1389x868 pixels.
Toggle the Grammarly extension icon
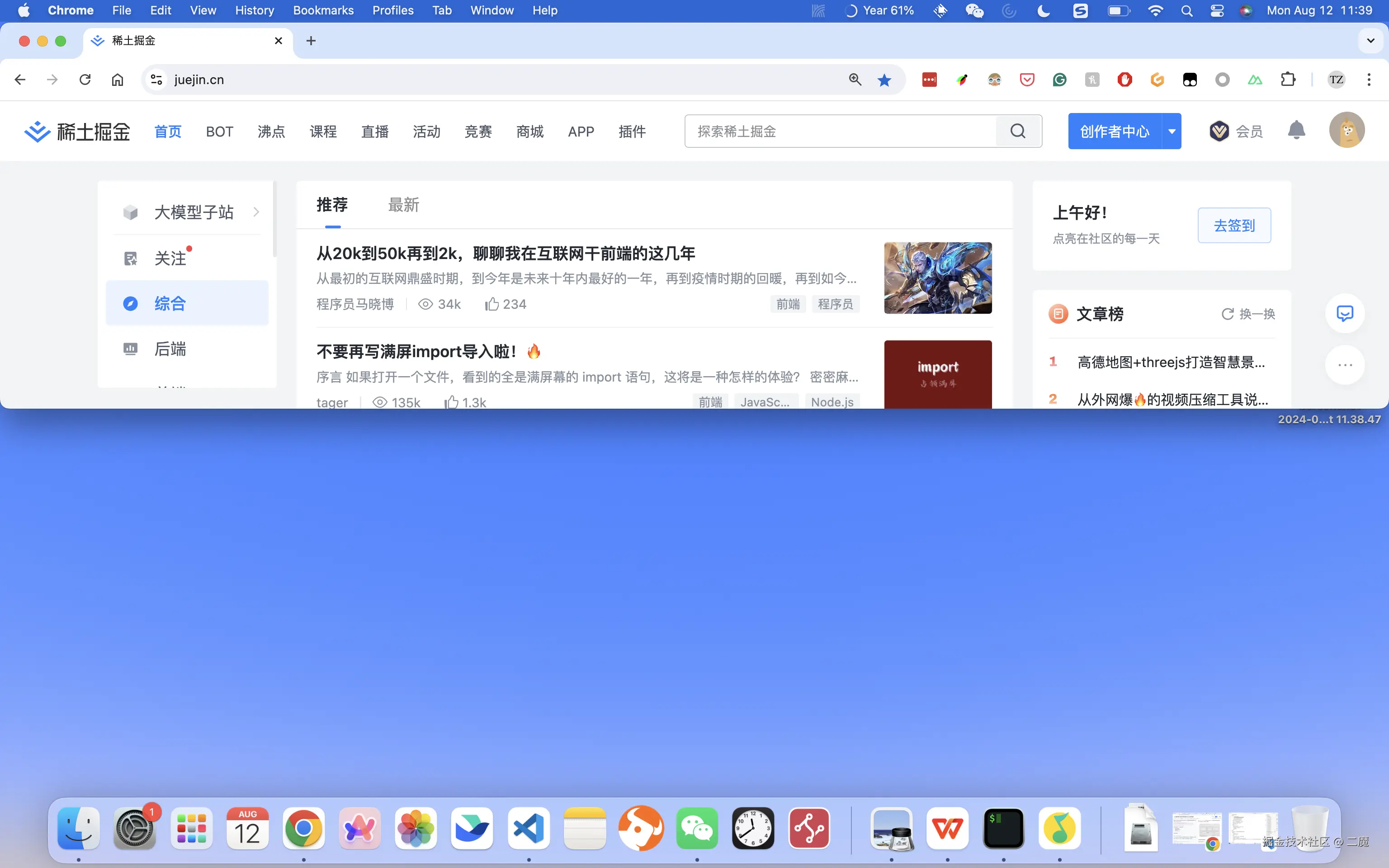1059,80
